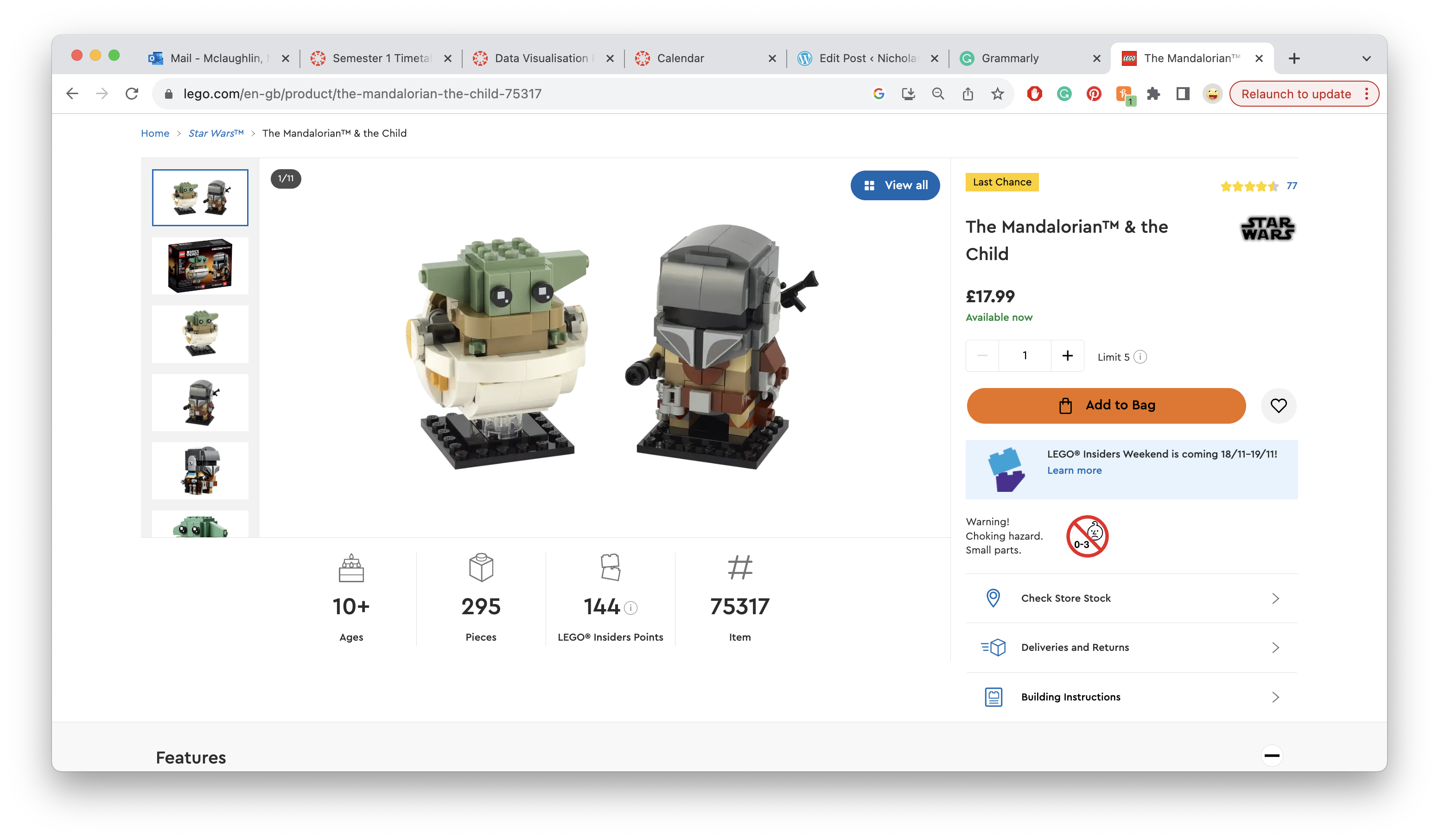
Task: Increase quantity with plus button
Action: click(1067, 356)
